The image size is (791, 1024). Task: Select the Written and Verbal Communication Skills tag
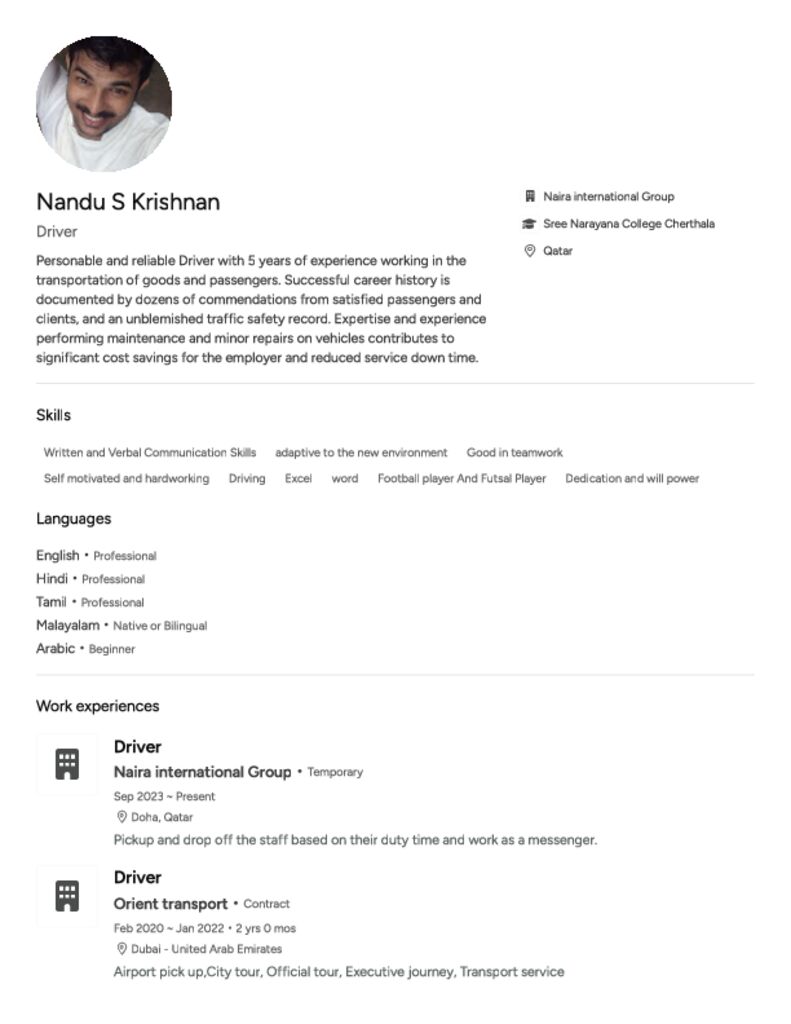[150, 453]
